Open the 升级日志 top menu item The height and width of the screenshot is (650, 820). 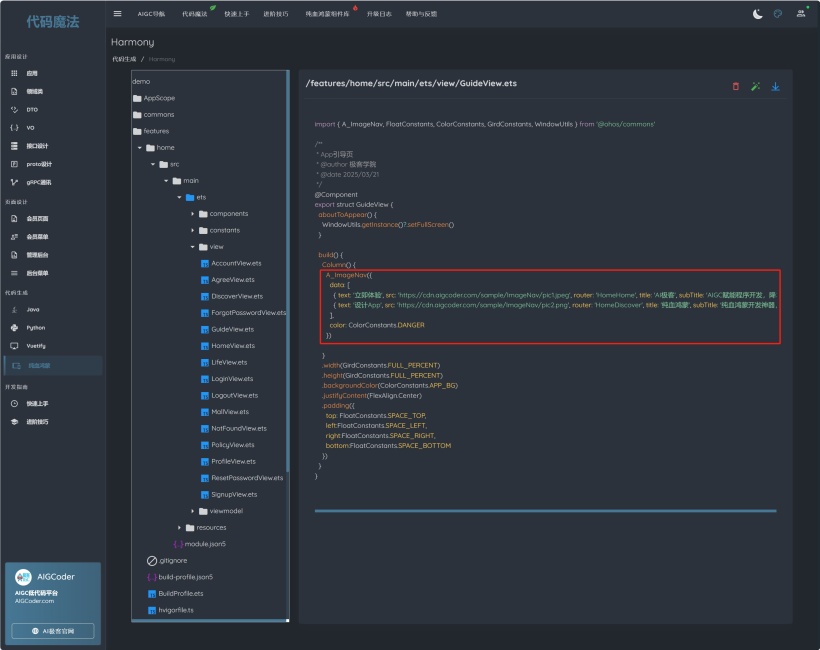[x=380, y=14]
